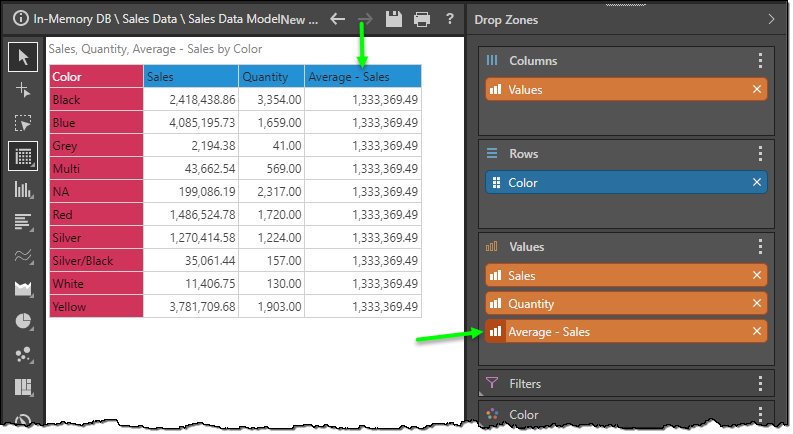The width and height of the screenshot is (793, 434).
Task: Pick the pie chart visualization icon
Action: tap(22, 321)
